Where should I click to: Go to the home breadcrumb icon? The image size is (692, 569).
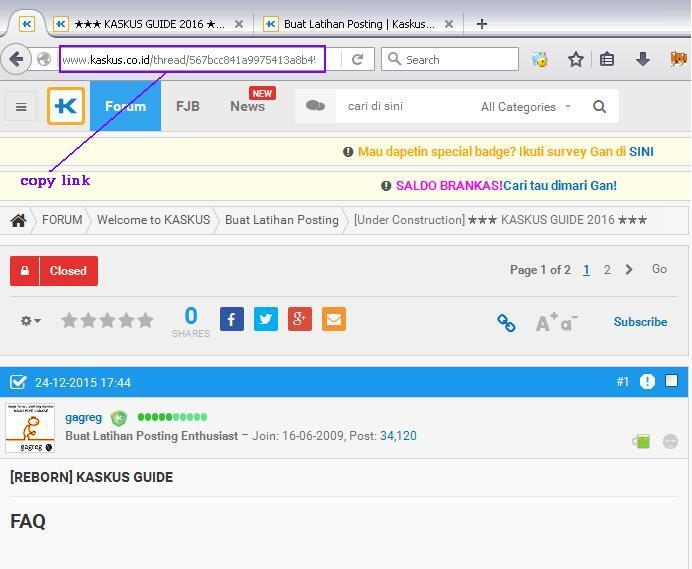pos(18,220)
